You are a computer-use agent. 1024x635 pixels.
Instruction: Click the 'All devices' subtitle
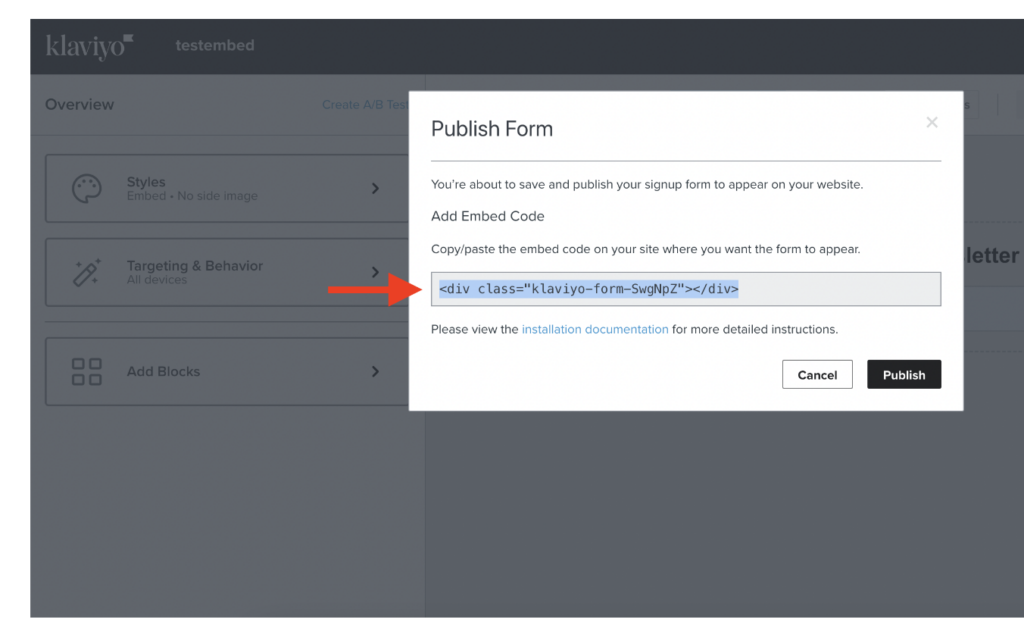(x=157, y=280)
